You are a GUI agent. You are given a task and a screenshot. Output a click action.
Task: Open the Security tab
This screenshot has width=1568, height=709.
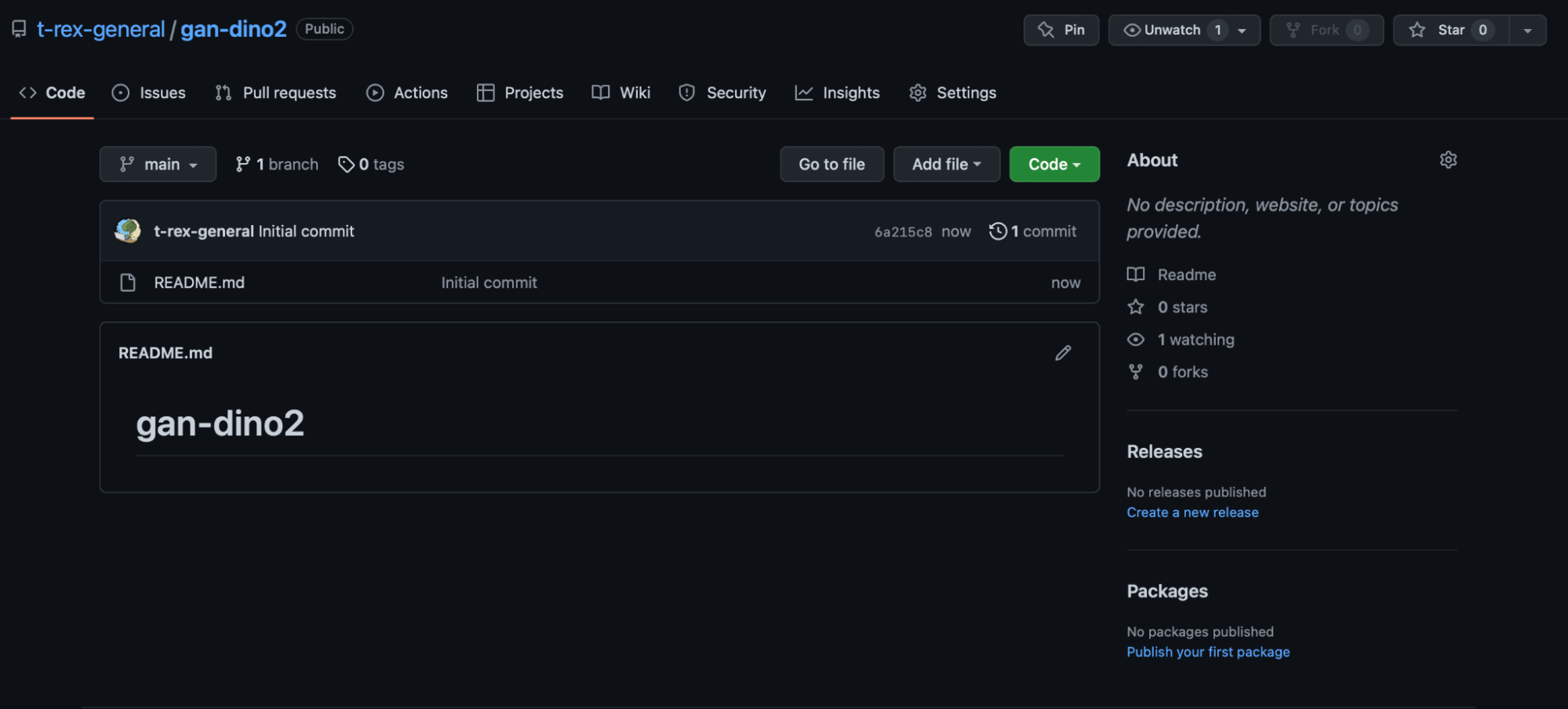click(x=722, y=93)
